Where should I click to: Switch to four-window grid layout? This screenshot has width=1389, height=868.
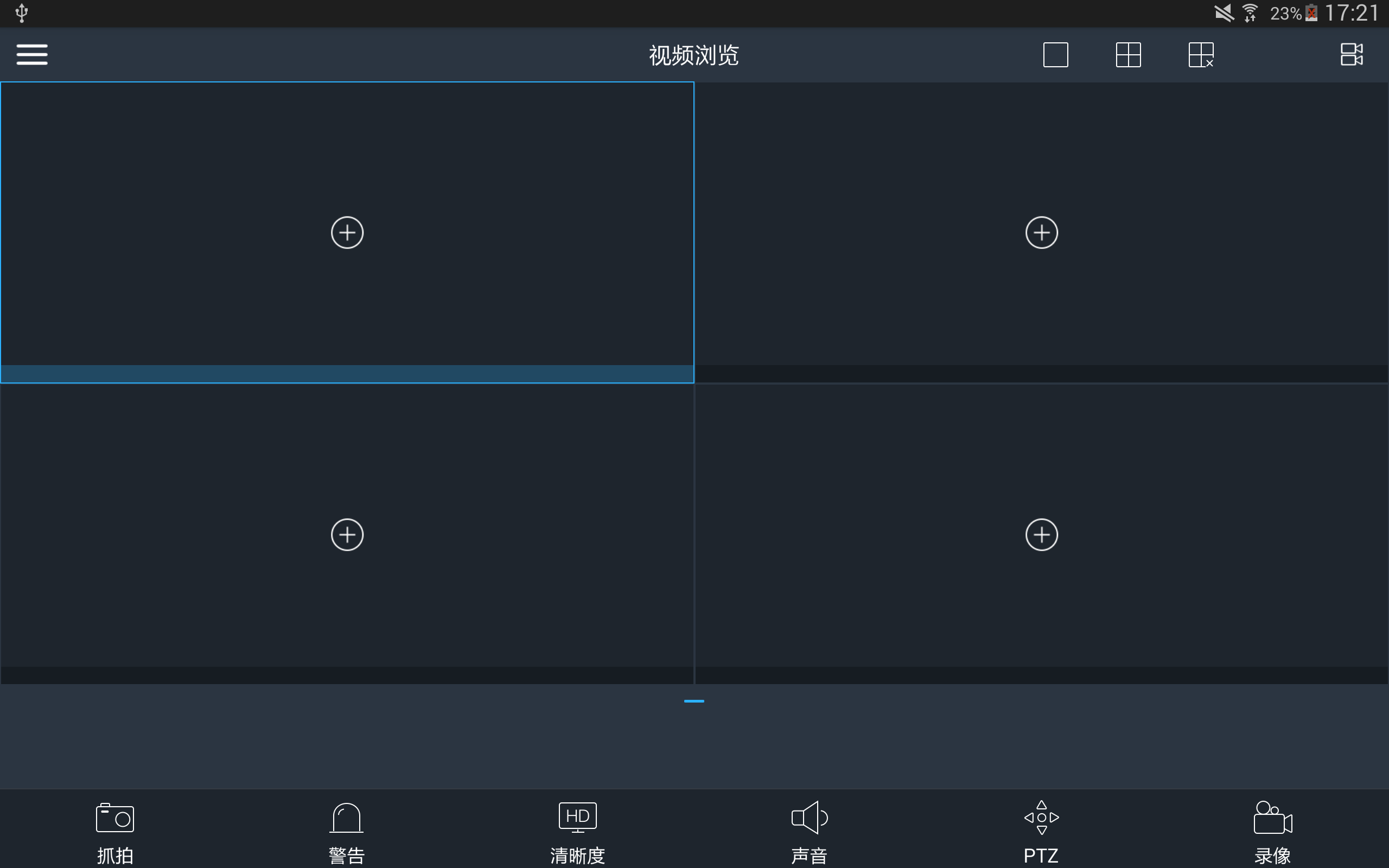point(1128,55)
